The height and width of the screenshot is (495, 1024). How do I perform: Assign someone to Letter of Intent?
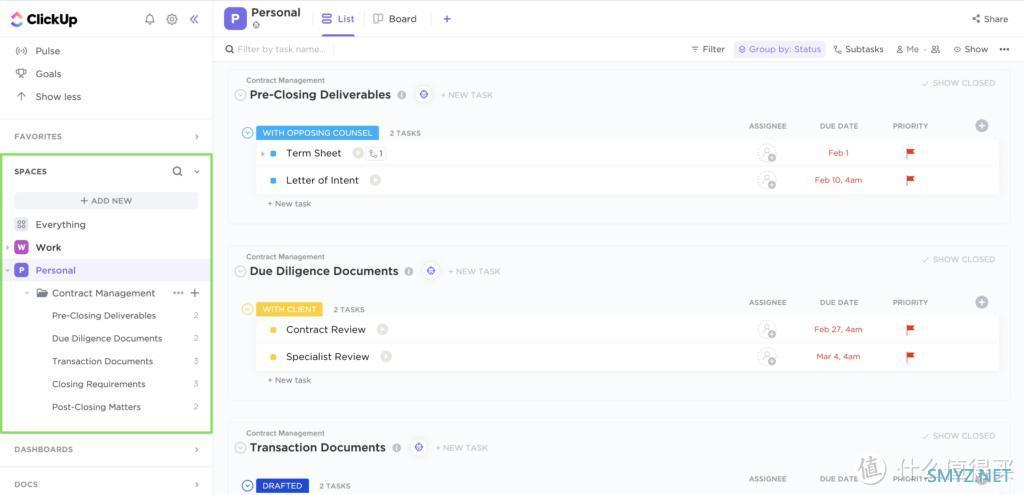(767, 180)
